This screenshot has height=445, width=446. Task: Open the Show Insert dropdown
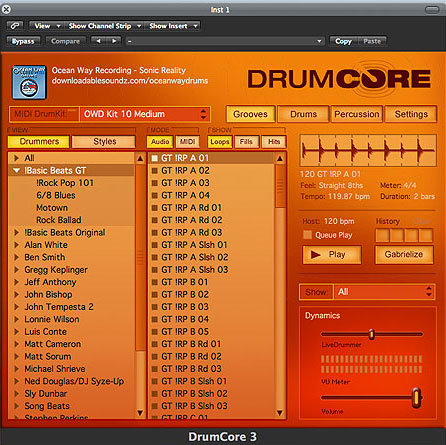(173, 26)
